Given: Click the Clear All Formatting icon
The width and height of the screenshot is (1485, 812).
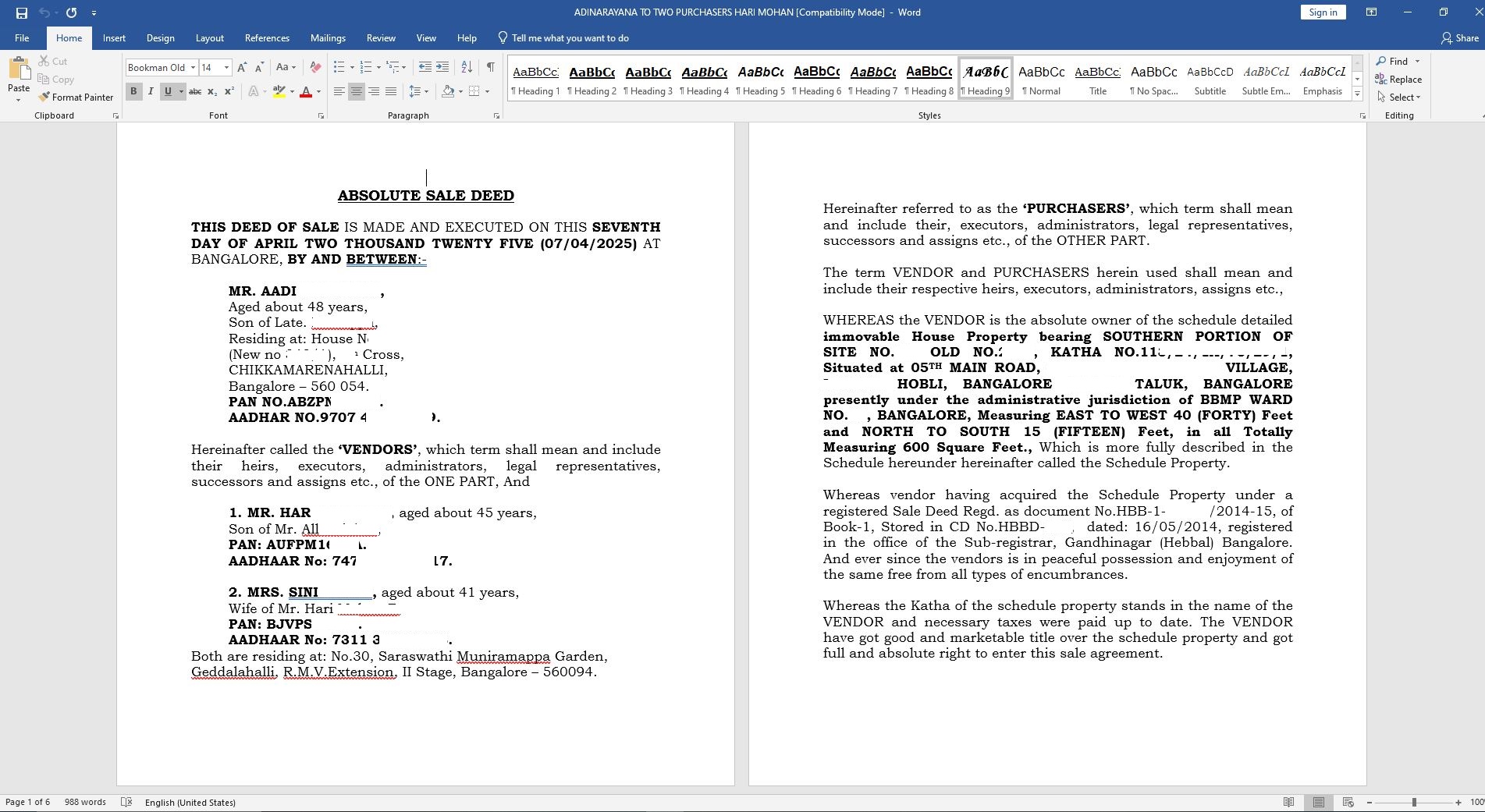Looking at the screenshot, I should tap(315, 67).
